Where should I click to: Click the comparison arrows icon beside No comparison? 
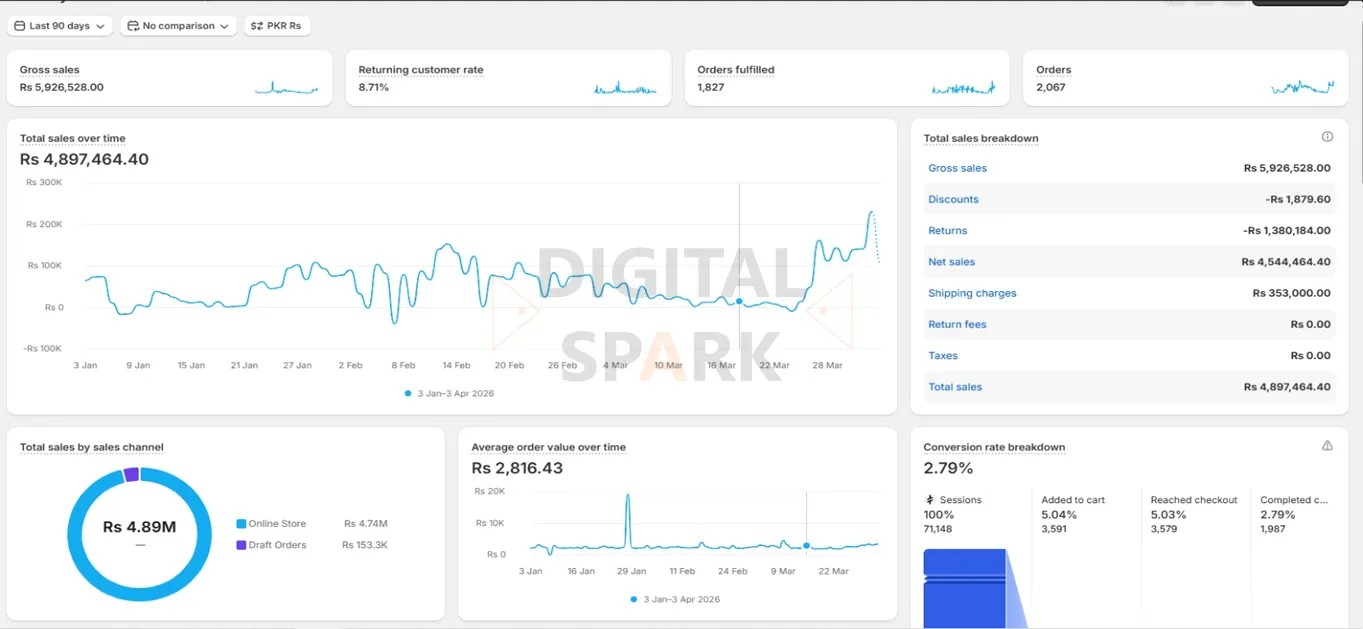[133, 26]
